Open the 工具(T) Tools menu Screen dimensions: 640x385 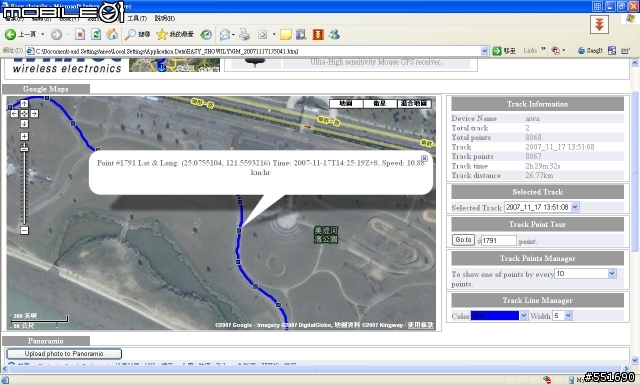pyautogui.click(x=137, y=18)
